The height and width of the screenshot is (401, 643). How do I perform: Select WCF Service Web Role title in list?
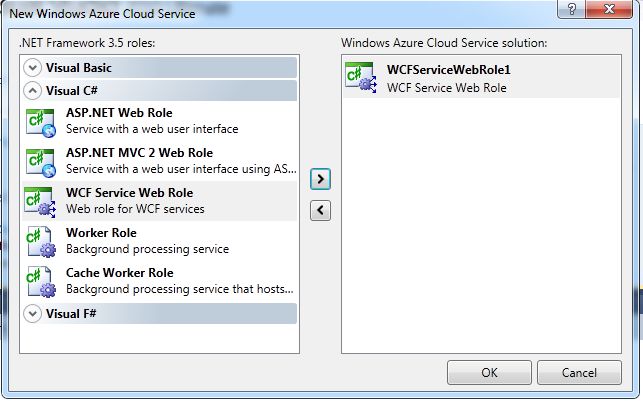[x=130, y=193]
